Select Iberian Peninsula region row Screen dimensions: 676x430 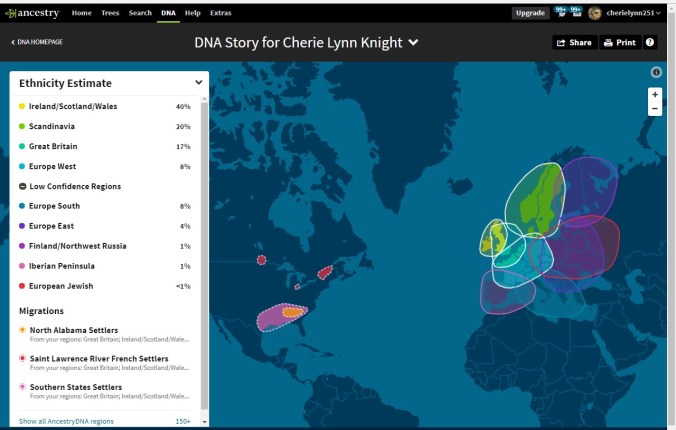pos(105,266)
